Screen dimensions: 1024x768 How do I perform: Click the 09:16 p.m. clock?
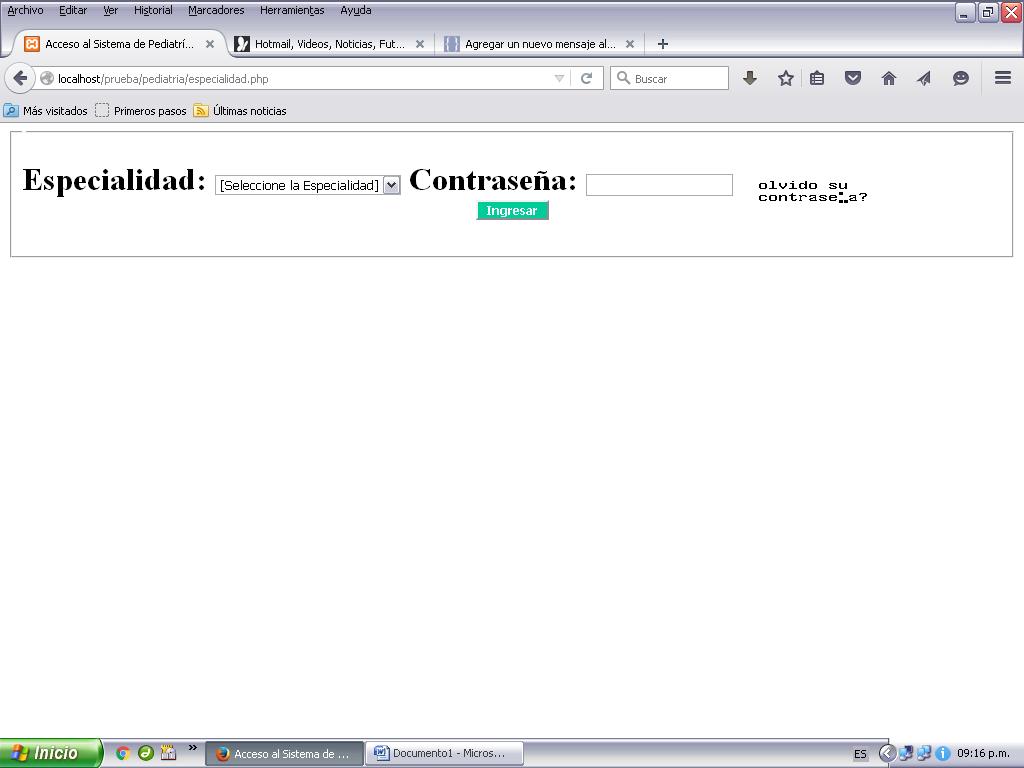983,753
